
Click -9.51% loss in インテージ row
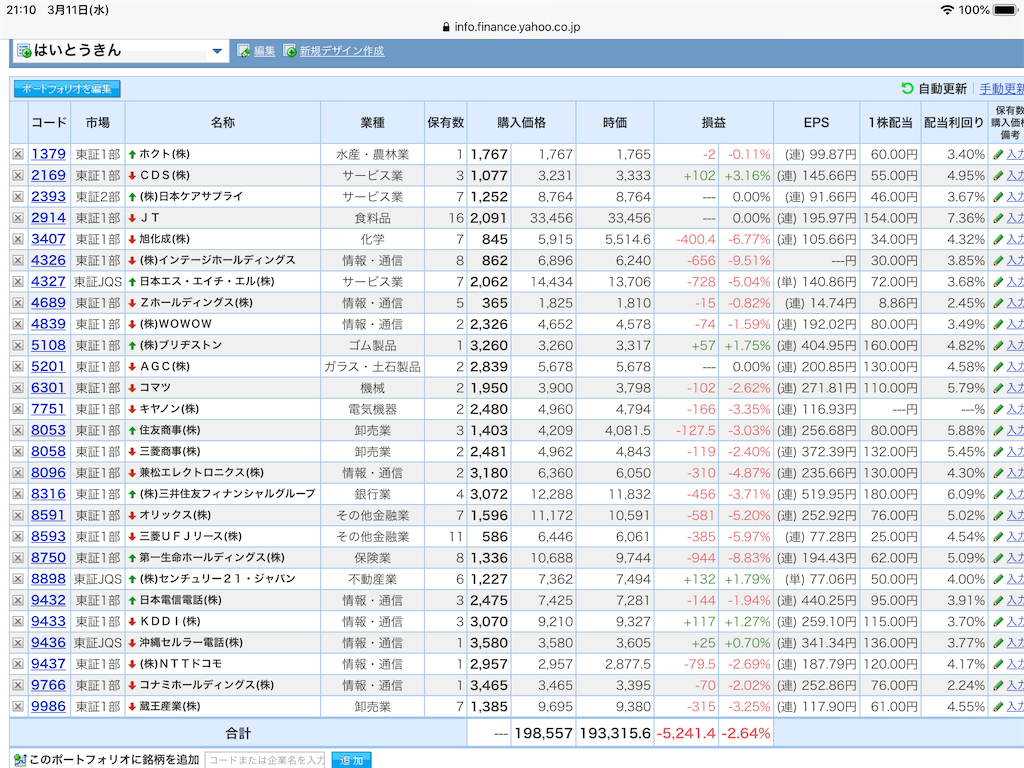click(749, 261)
